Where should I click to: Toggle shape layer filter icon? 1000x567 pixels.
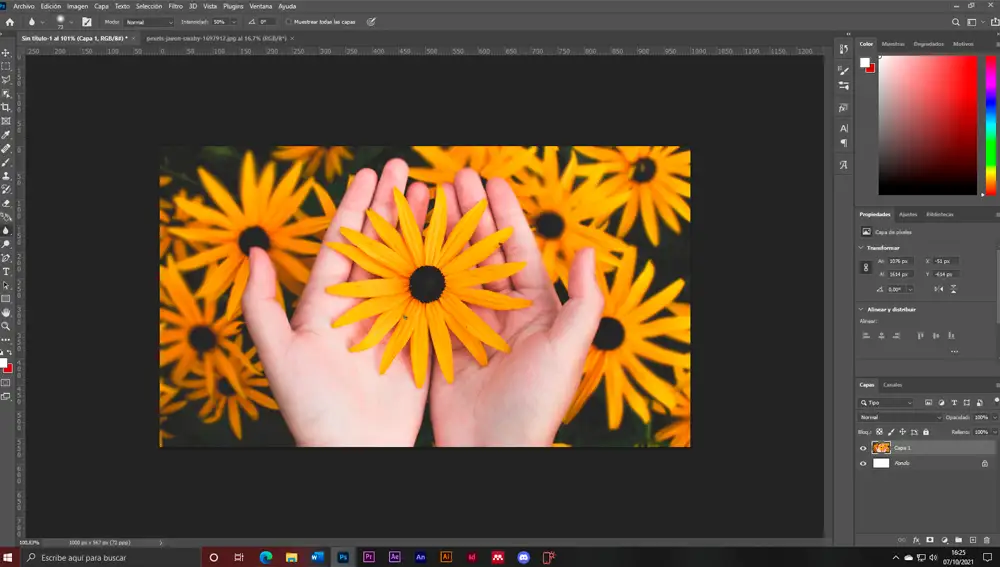[967, 402]
